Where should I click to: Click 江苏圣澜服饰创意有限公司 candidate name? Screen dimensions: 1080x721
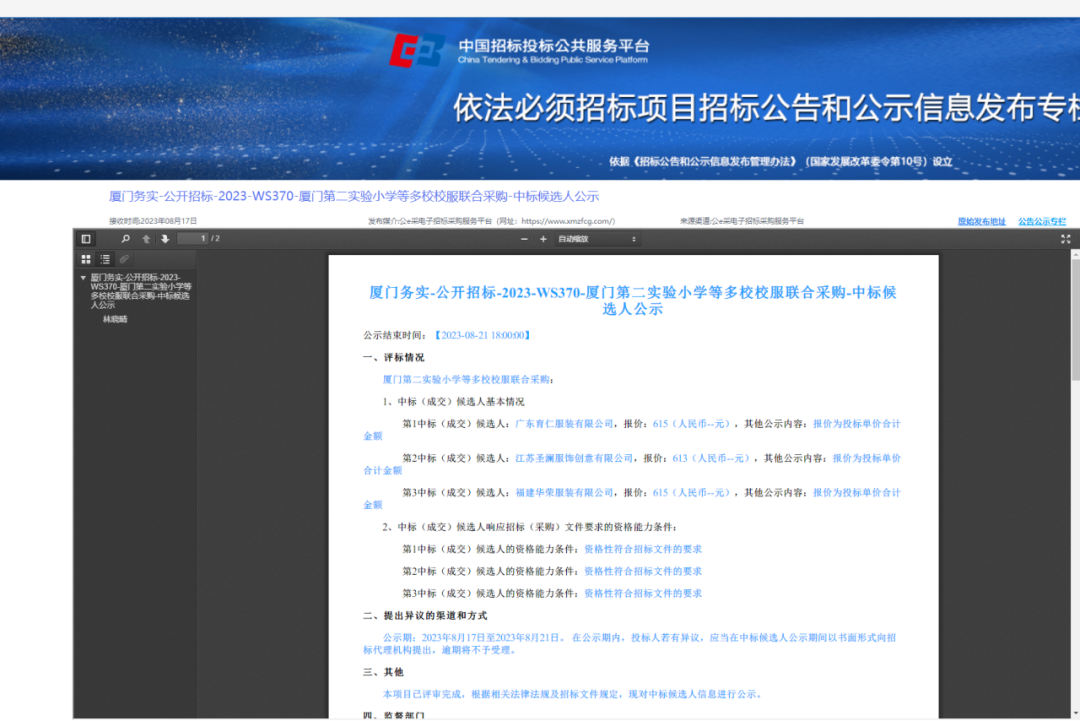click(x=574, y=458)
